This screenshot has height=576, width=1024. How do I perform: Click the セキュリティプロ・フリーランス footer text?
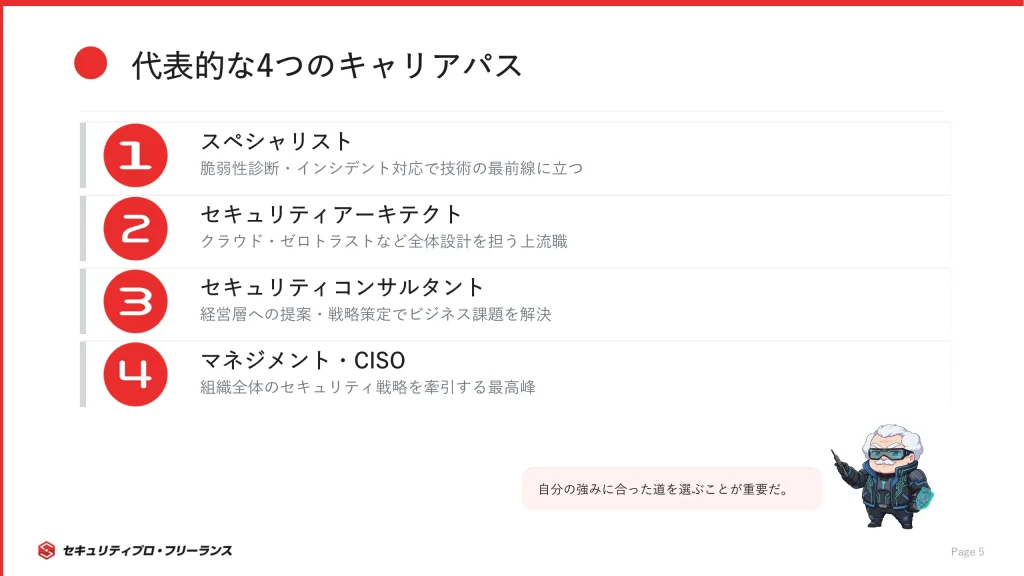tap(147, 550)
